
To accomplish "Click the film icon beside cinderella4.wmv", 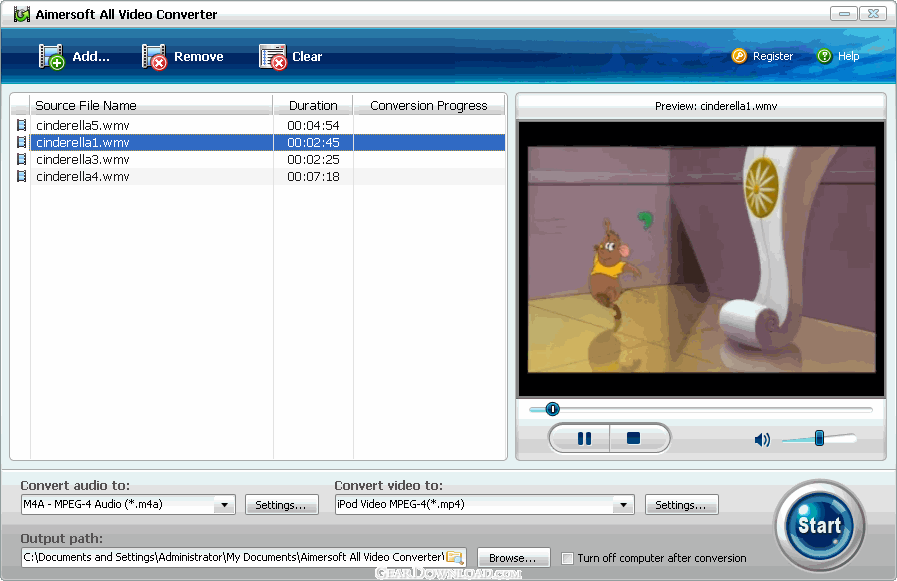I will click(22, 176).
